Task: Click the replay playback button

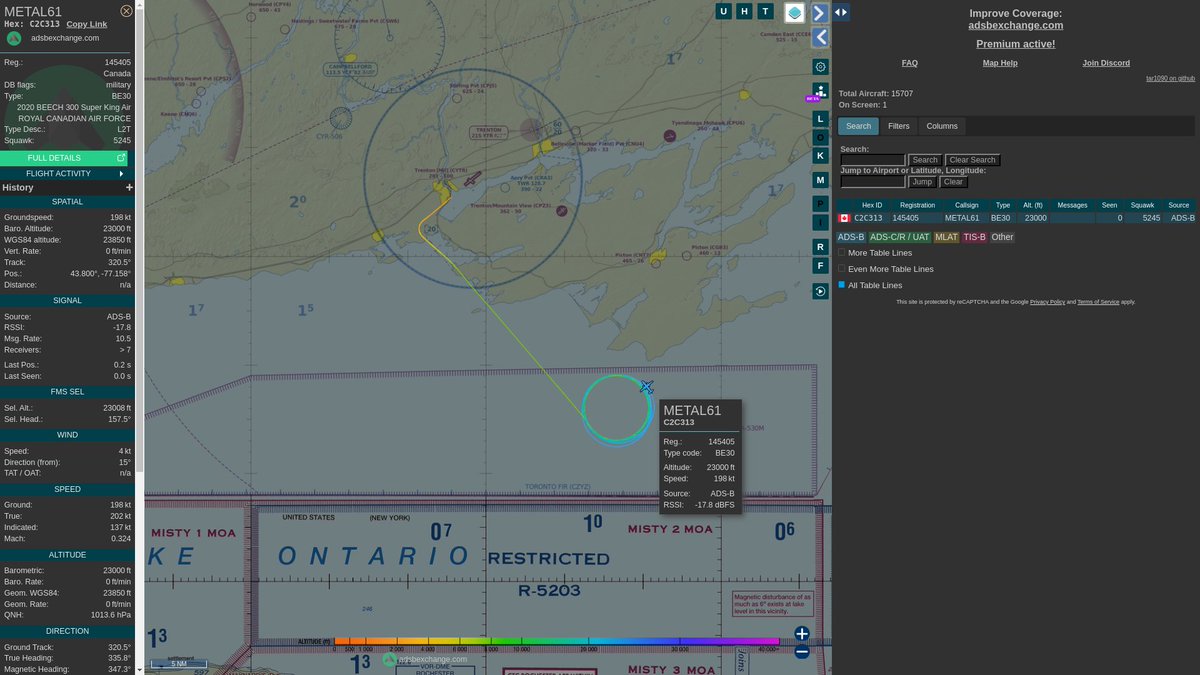Action: tap(820, 292)
